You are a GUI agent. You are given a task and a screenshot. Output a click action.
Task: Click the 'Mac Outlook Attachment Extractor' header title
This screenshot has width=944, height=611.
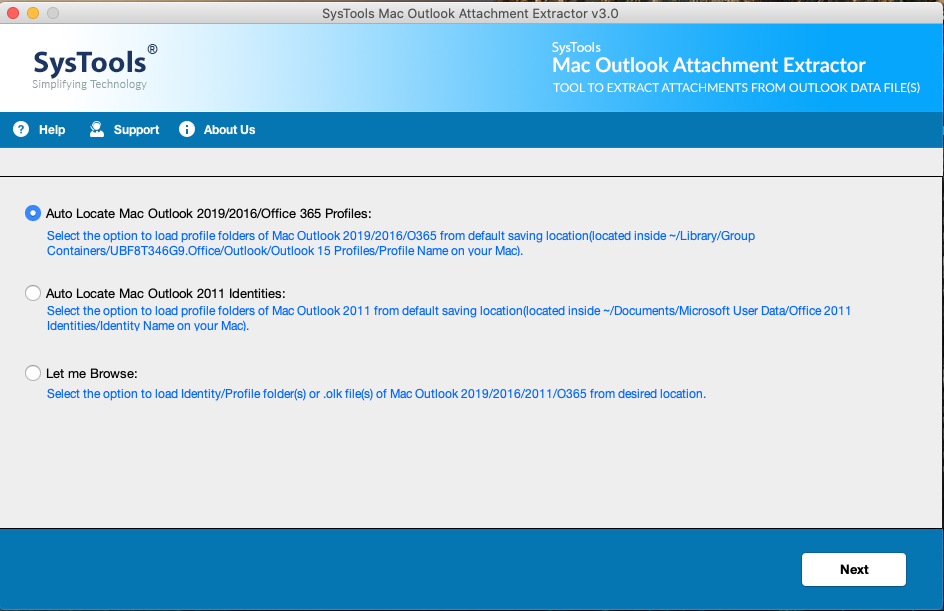[709, 66]
